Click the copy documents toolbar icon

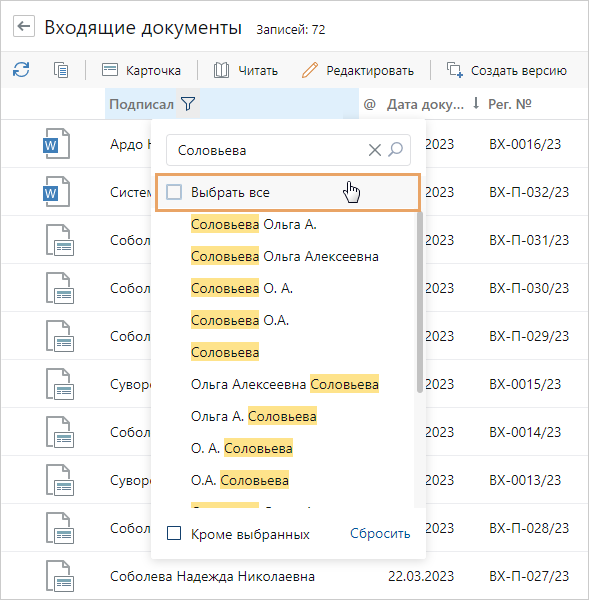[x=61, y=70]
